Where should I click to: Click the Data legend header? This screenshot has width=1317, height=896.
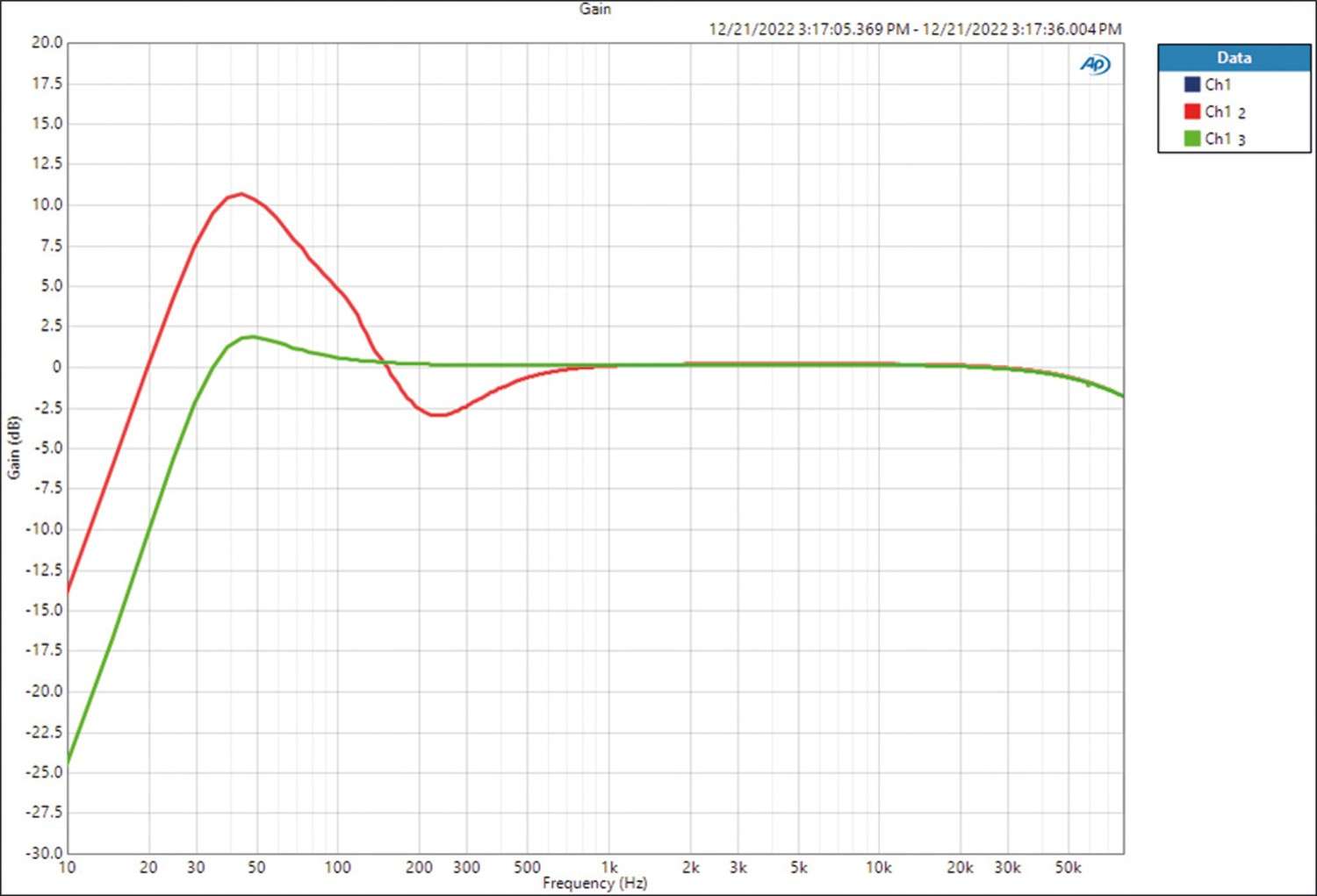(x=1234, y=58)
